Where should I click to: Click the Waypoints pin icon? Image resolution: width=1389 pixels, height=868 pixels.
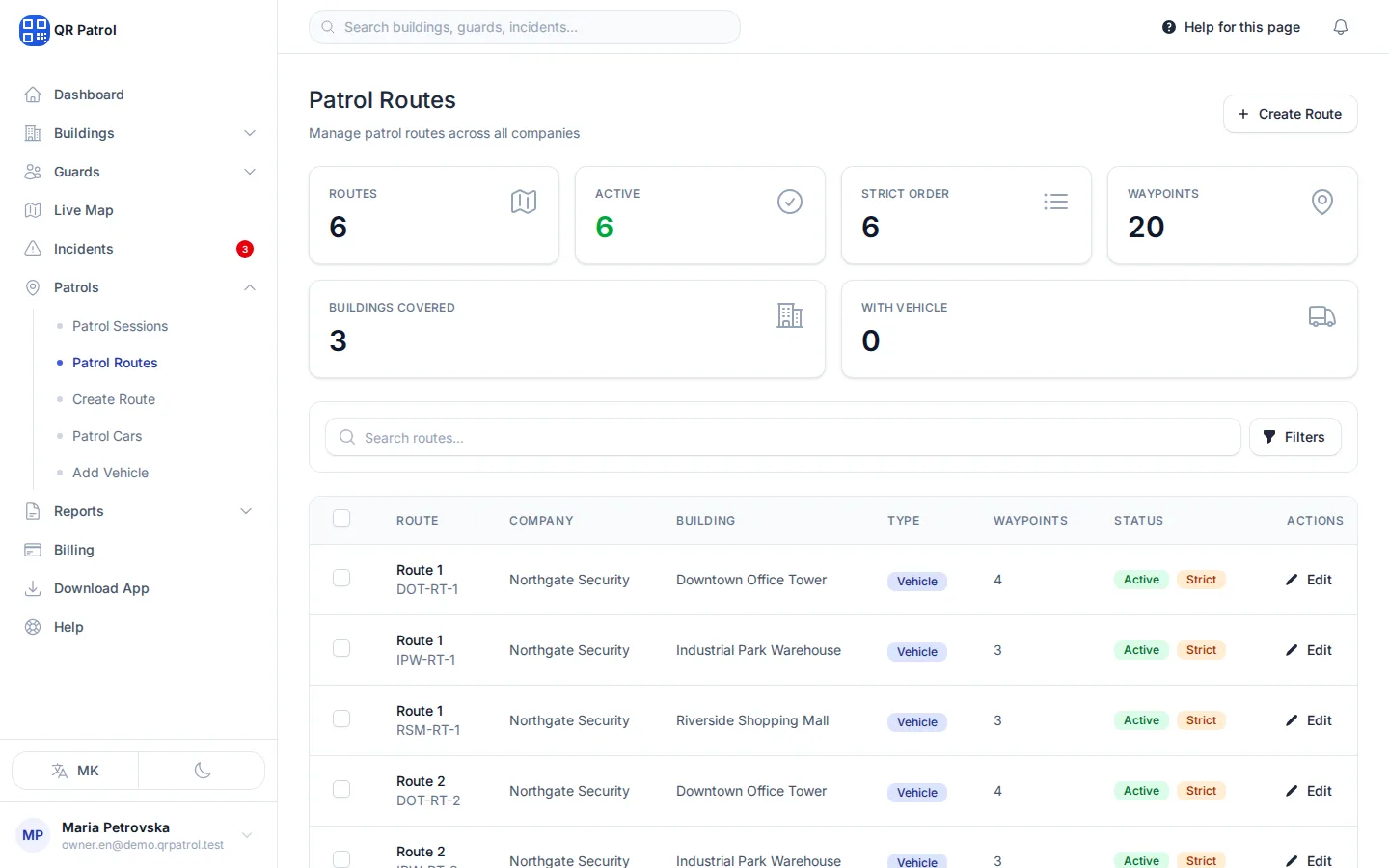coord(1322,202)
